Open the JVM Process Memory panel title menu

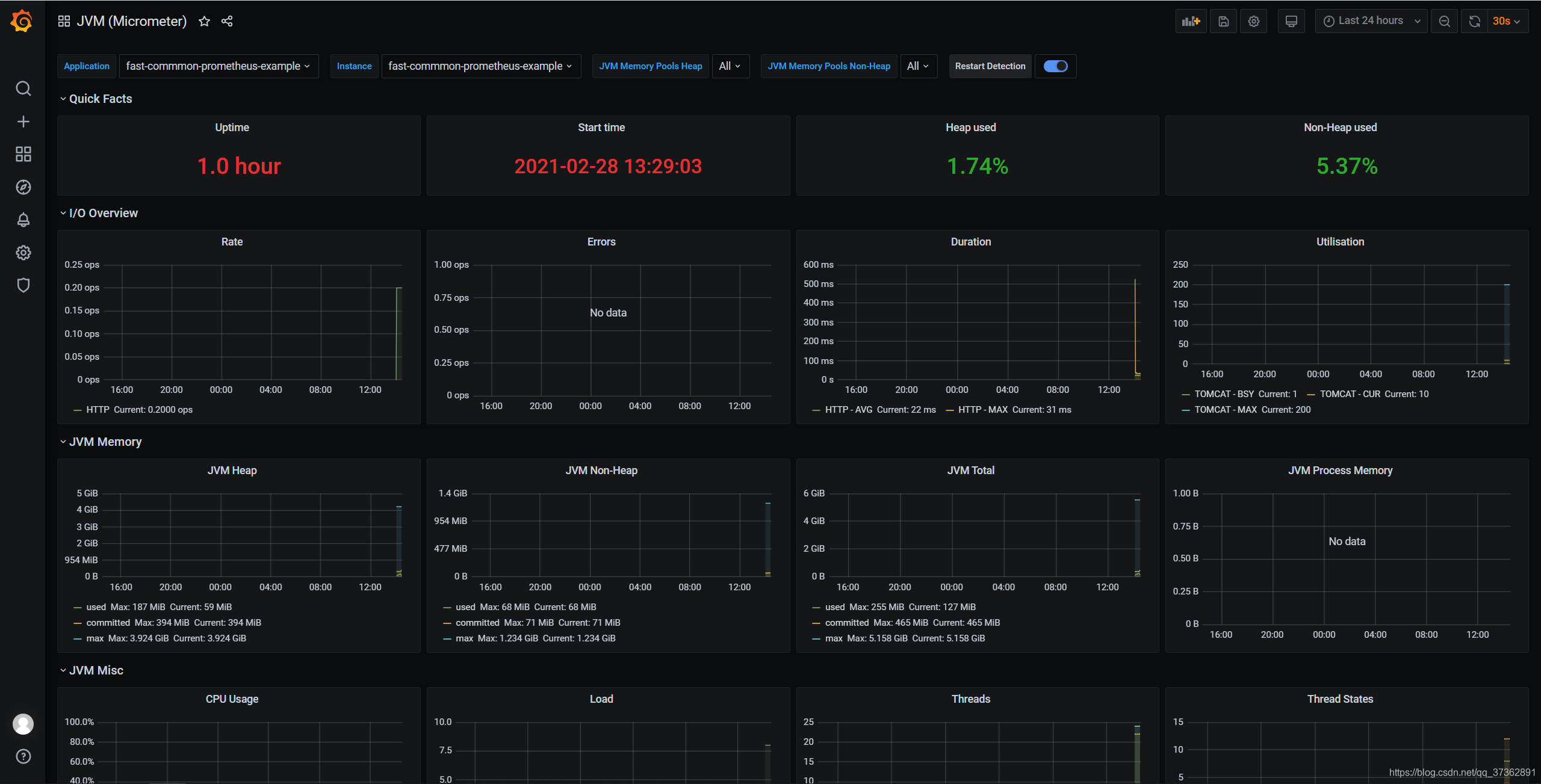(1340, 471)
